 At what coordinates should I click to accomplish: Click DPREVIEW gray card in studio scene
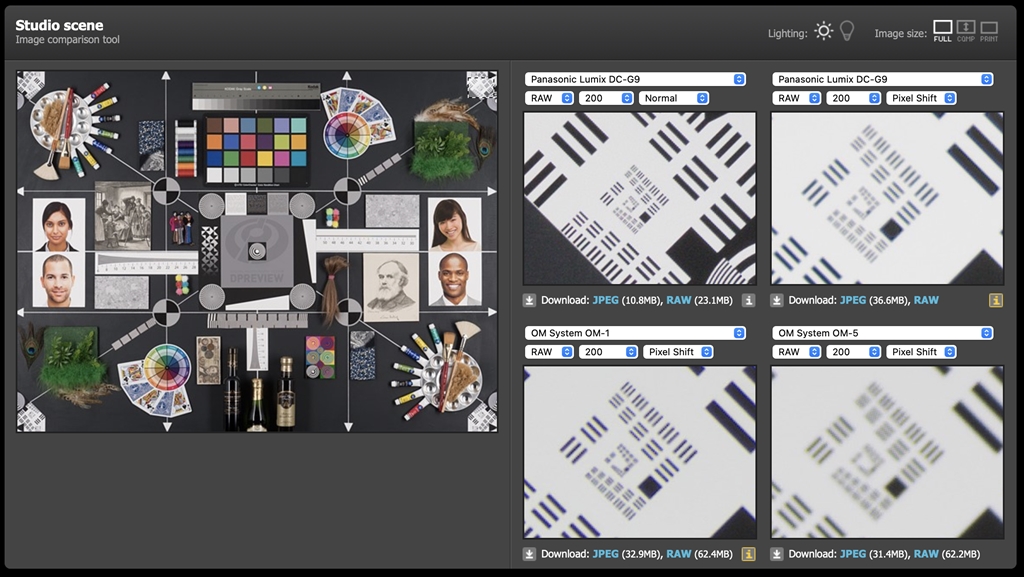(257, 251)
